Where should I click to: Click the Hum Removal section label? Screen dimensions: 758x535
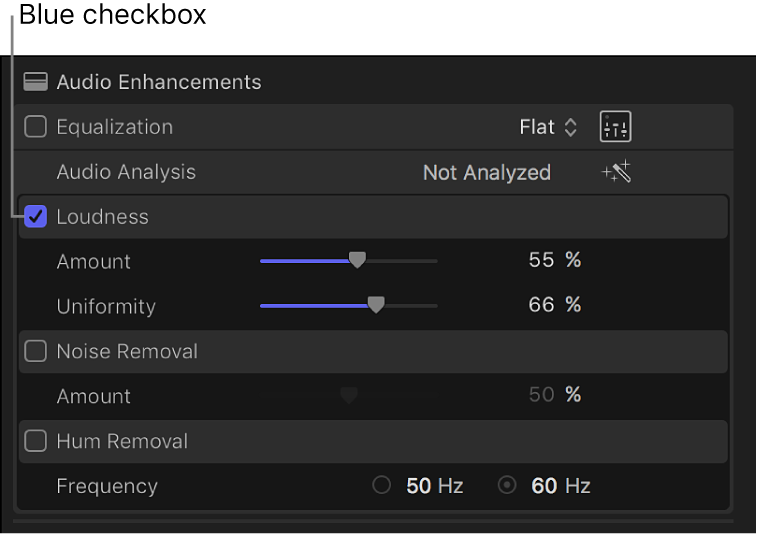click(x=122, y=441)
